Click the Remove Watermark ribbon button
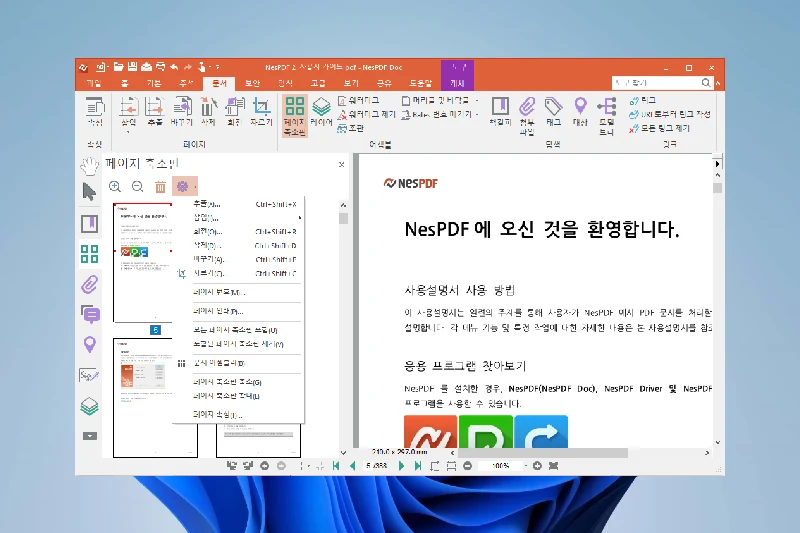Screen dimensions: 800x533 coord(366,114)
